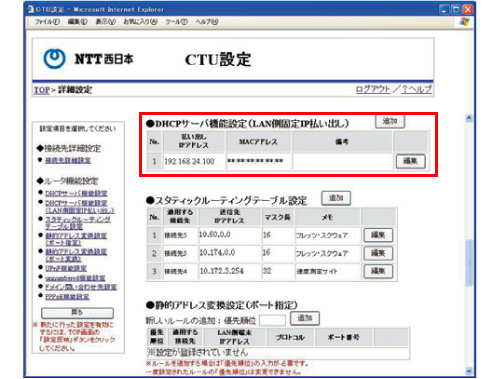Click the MACアドレス column header
Image resolution: width=500 pixels, height=379 pixels.
(259, 142)
